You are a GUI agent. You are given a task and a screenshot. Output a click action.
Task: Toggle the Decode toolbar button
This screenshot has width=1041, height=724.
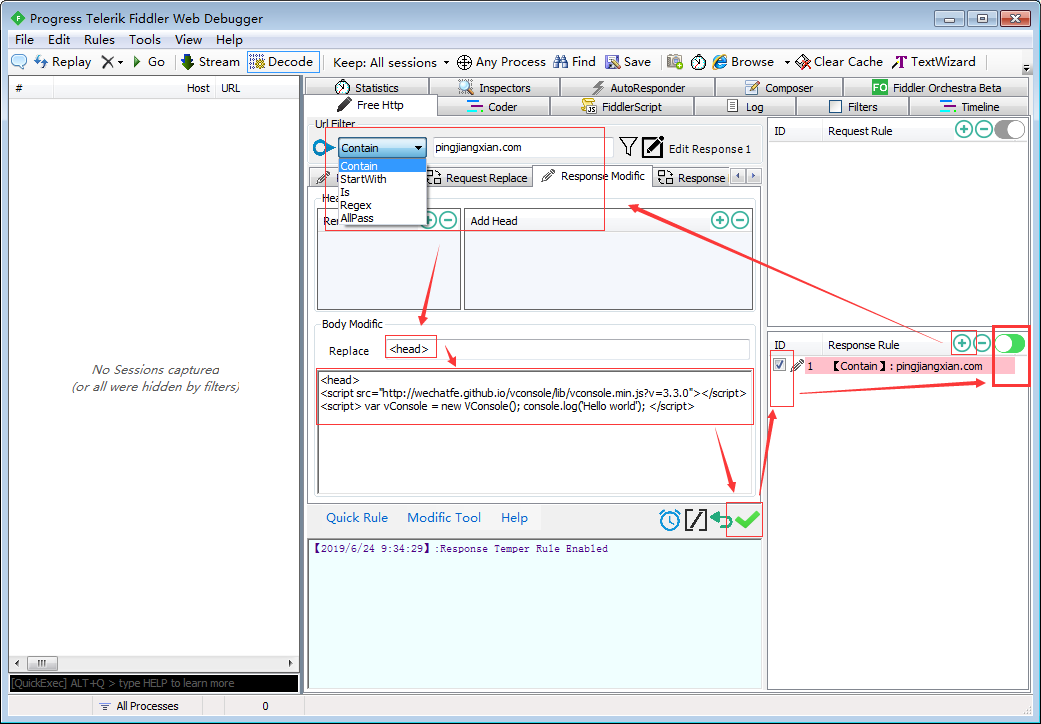coord(283,62)
